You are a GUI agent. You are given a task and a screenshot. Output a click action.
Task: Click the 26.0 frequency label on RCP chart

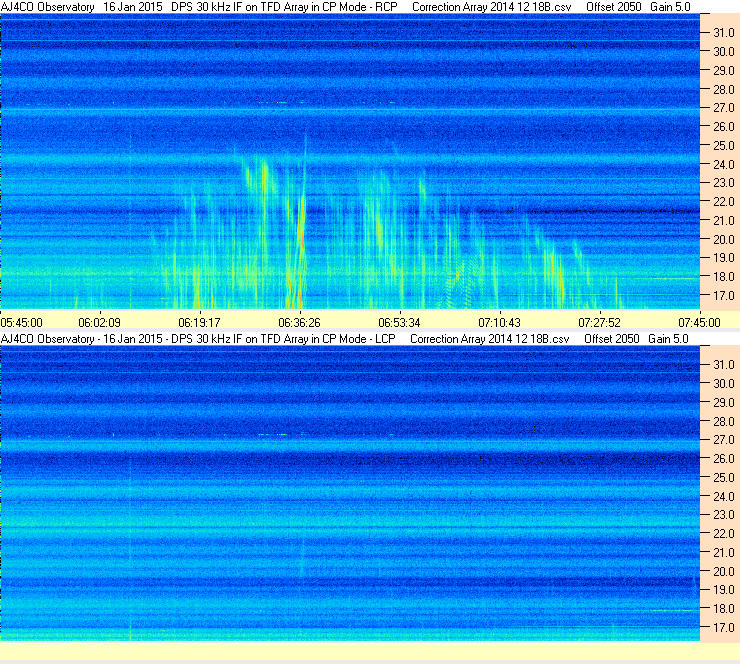pos(724,127)
